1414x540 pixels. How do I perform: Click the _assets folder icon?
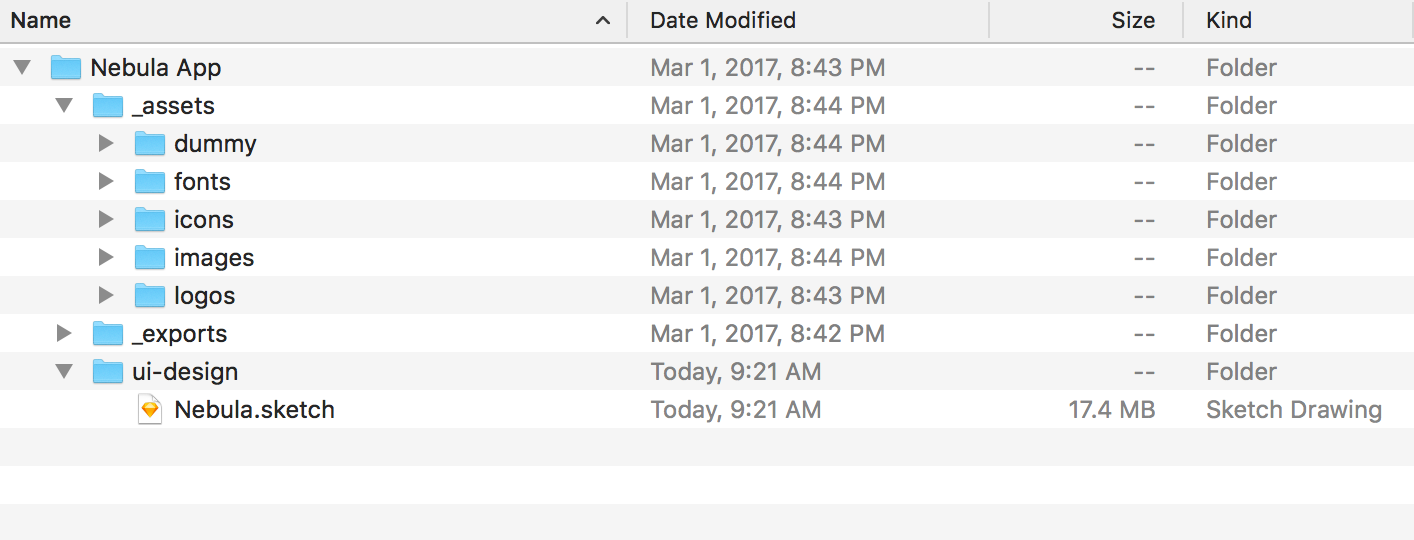(108, 106)
